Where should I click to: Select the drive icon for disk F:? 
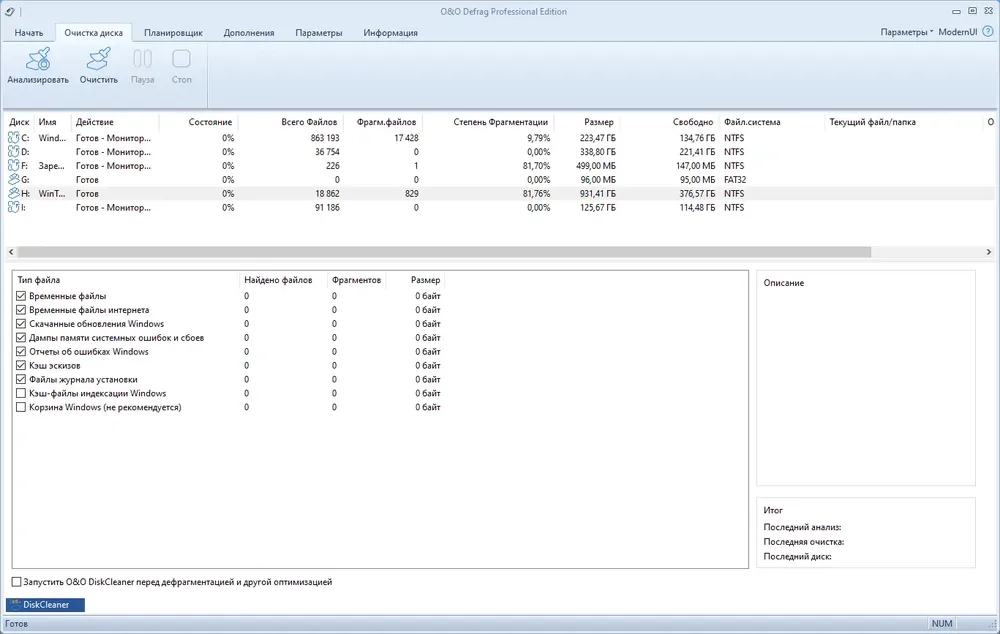(13, 166)
